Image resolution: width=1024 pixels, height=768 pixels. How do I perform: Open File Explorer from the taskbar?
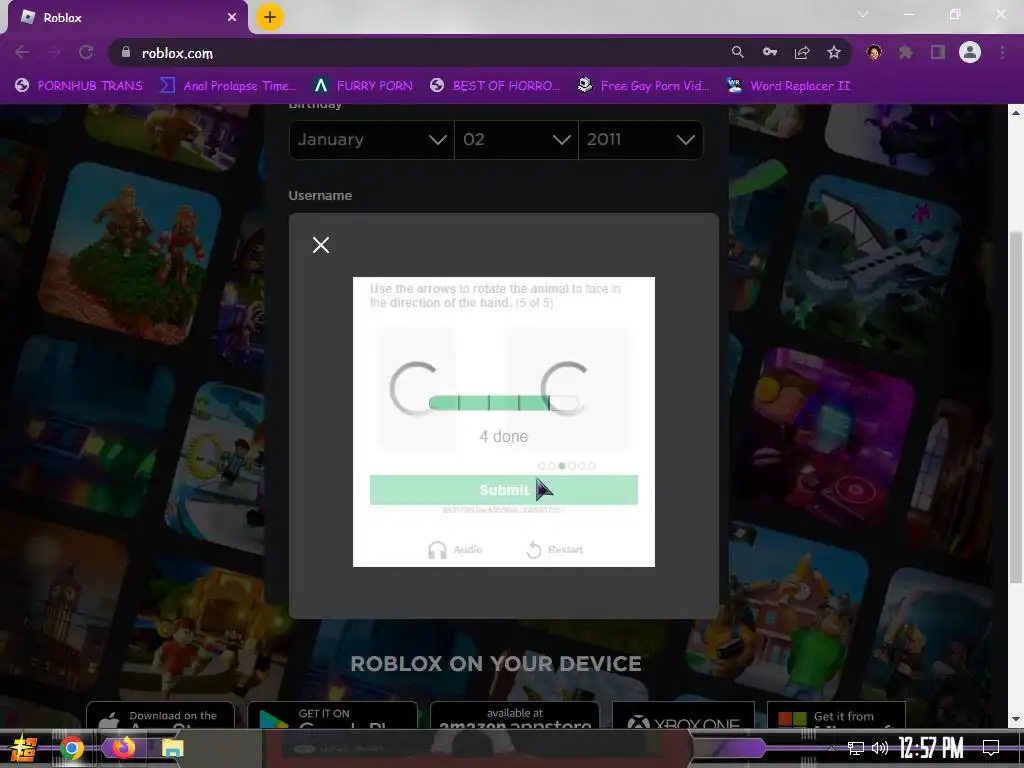pos(172,748)
